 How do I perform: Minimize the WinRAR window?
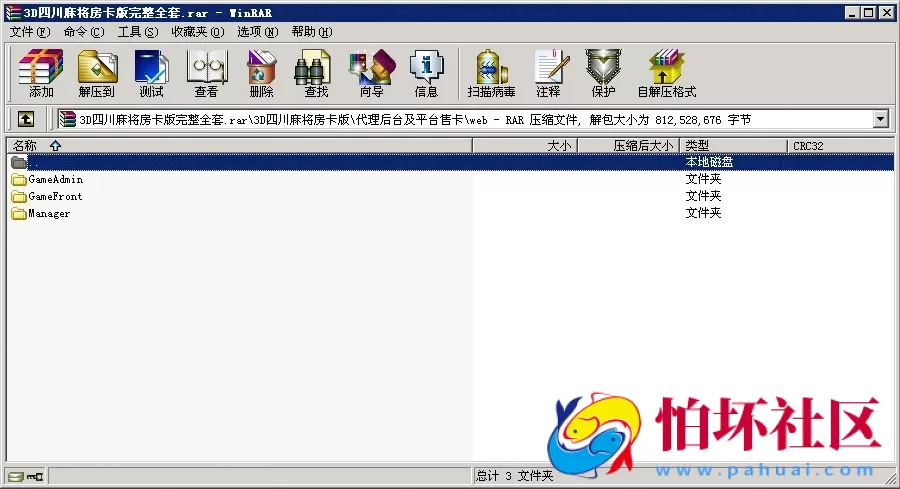[x=852, y=13]
